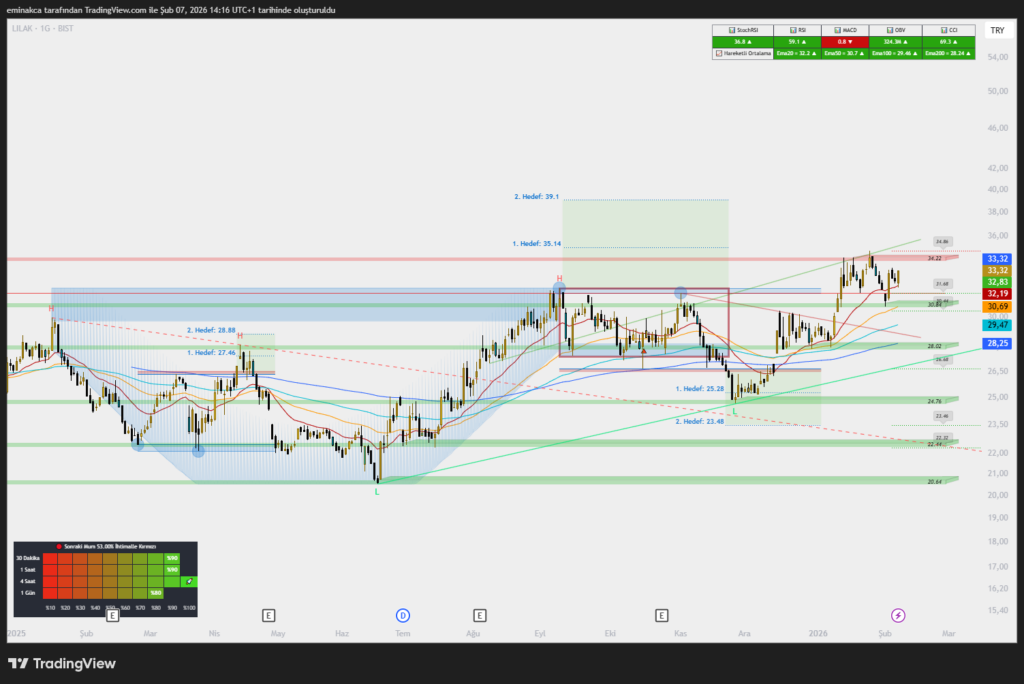Click the purple lightning marker on the time axis
Viewport: 1024px width, 684px height.
click(898, 615)
